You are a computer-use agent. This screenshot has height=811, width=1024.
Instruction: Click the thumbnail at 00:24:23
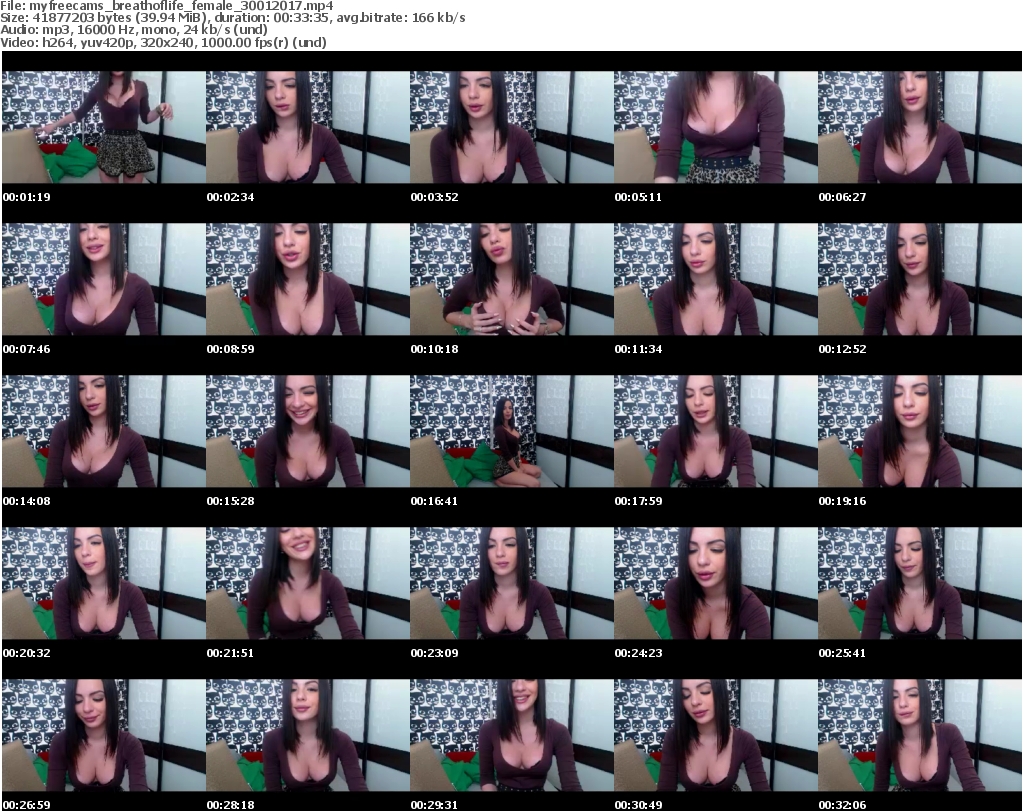click(x=716, y=584)
